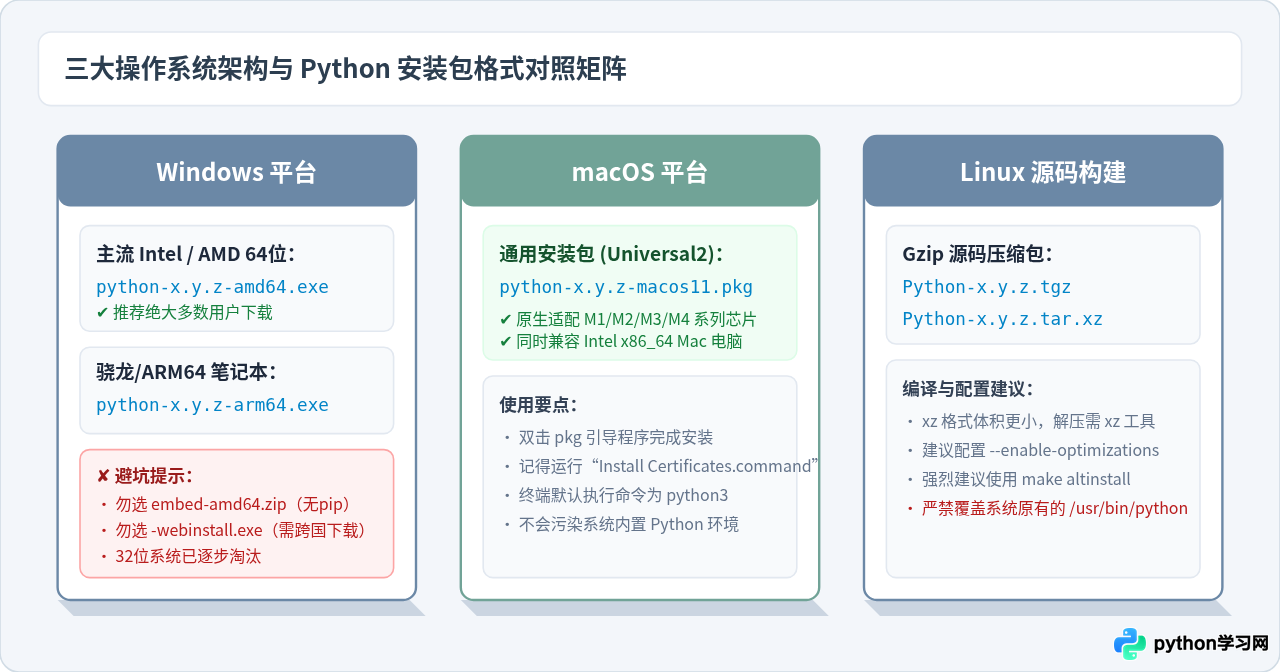Click xz 格式体积更小 line
The height and width of the screenshot is (672, 1280).
tap(1031, 422)
